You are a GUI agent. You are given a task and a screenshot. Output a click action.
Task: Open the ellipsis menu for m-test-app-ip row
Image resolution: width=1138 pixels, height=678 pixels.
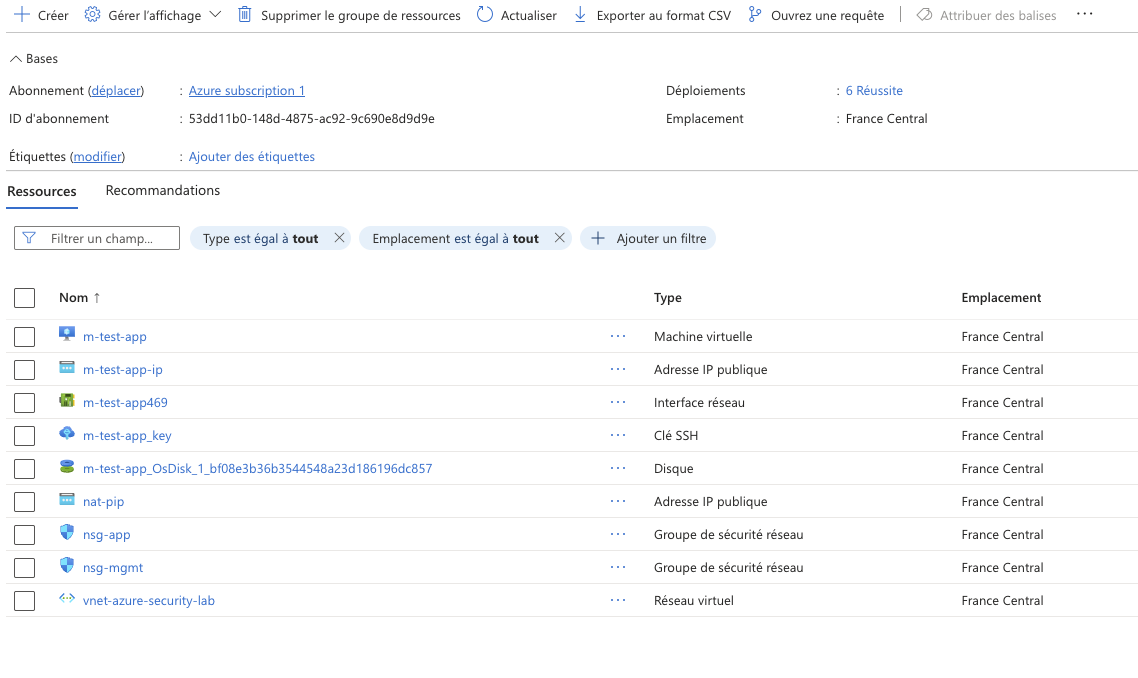pos(618,369)
